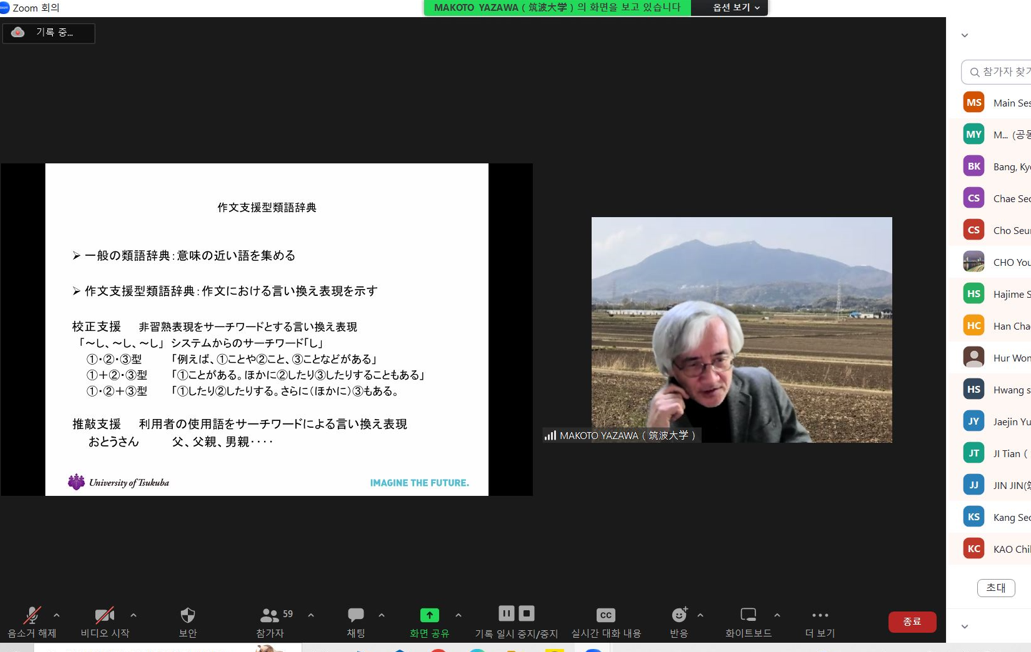Viewport: 1031px width, 652px height.
Task: Expand audio options arrow beside mute
Action: coord(57,616)
